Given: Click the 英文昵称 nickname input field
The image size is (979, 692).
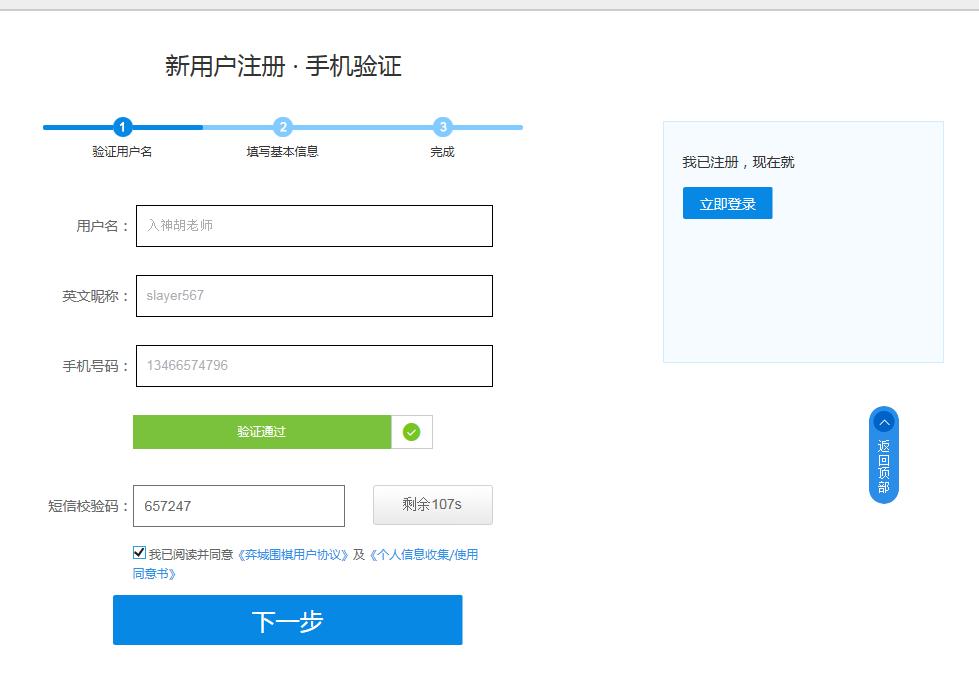Looking at the screenshot, I should click(313, 296).
